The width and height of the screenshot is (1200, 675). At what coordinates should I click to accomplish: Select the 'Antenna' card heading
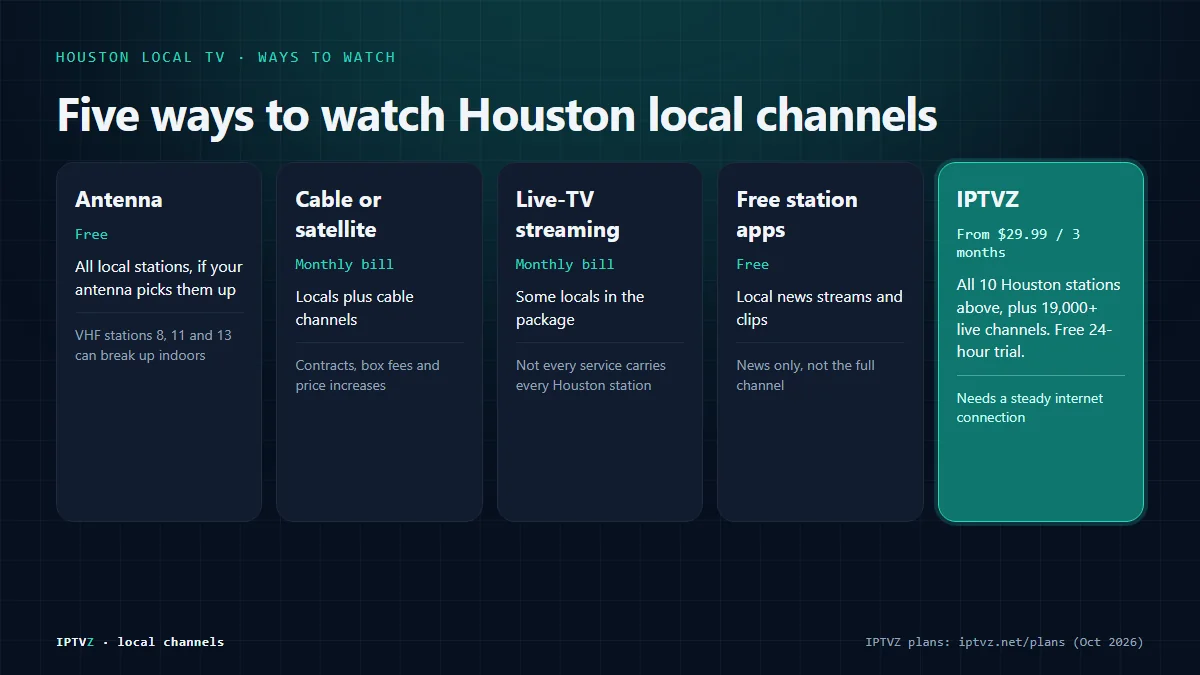119,199
